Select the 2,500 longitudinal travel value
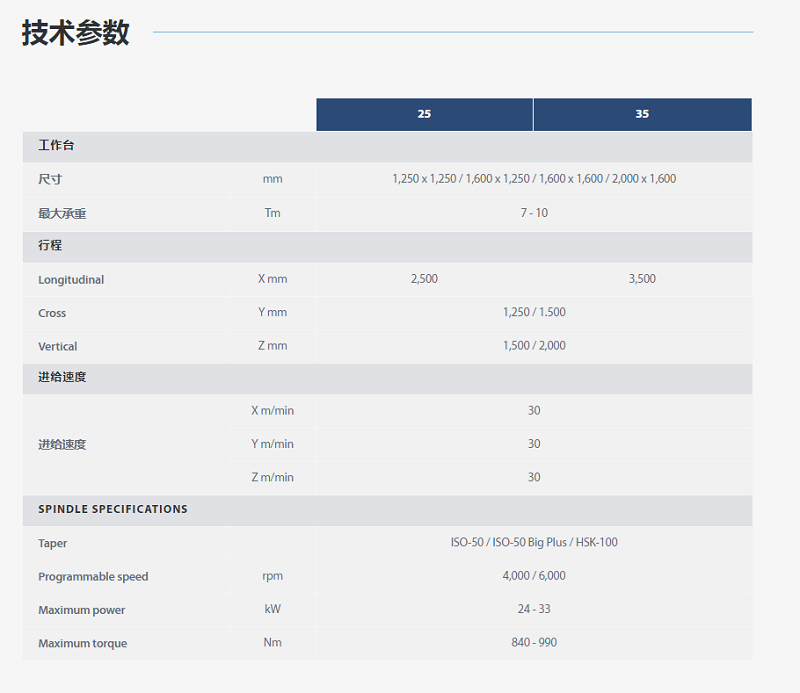The height and width of the screenshot is (693, 800). coord(424,279)
